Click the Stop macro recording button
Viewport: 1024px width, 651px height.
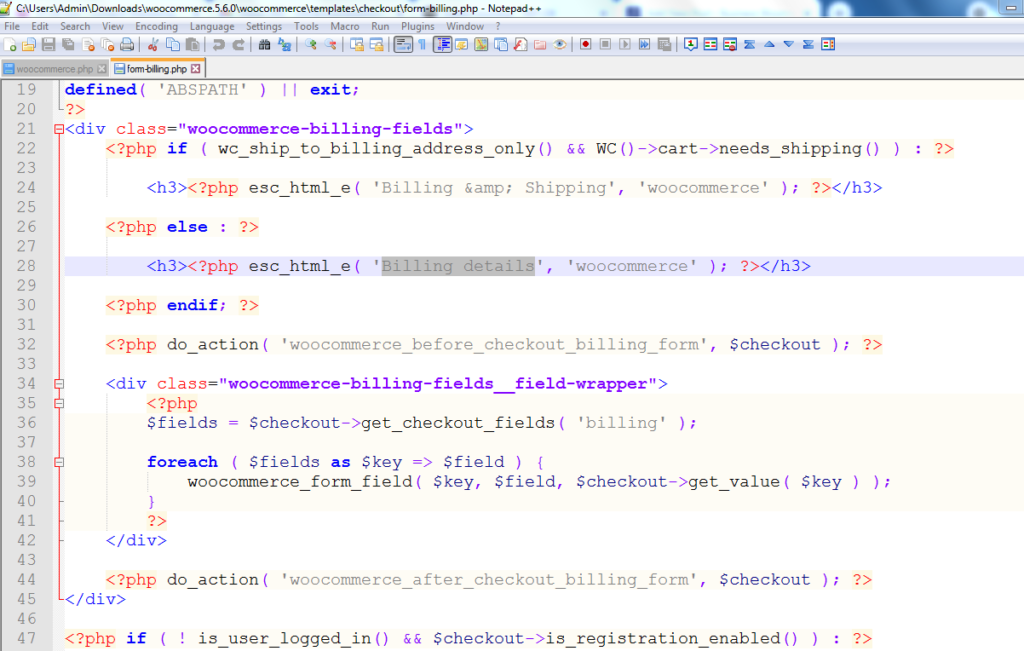[605, 44]
